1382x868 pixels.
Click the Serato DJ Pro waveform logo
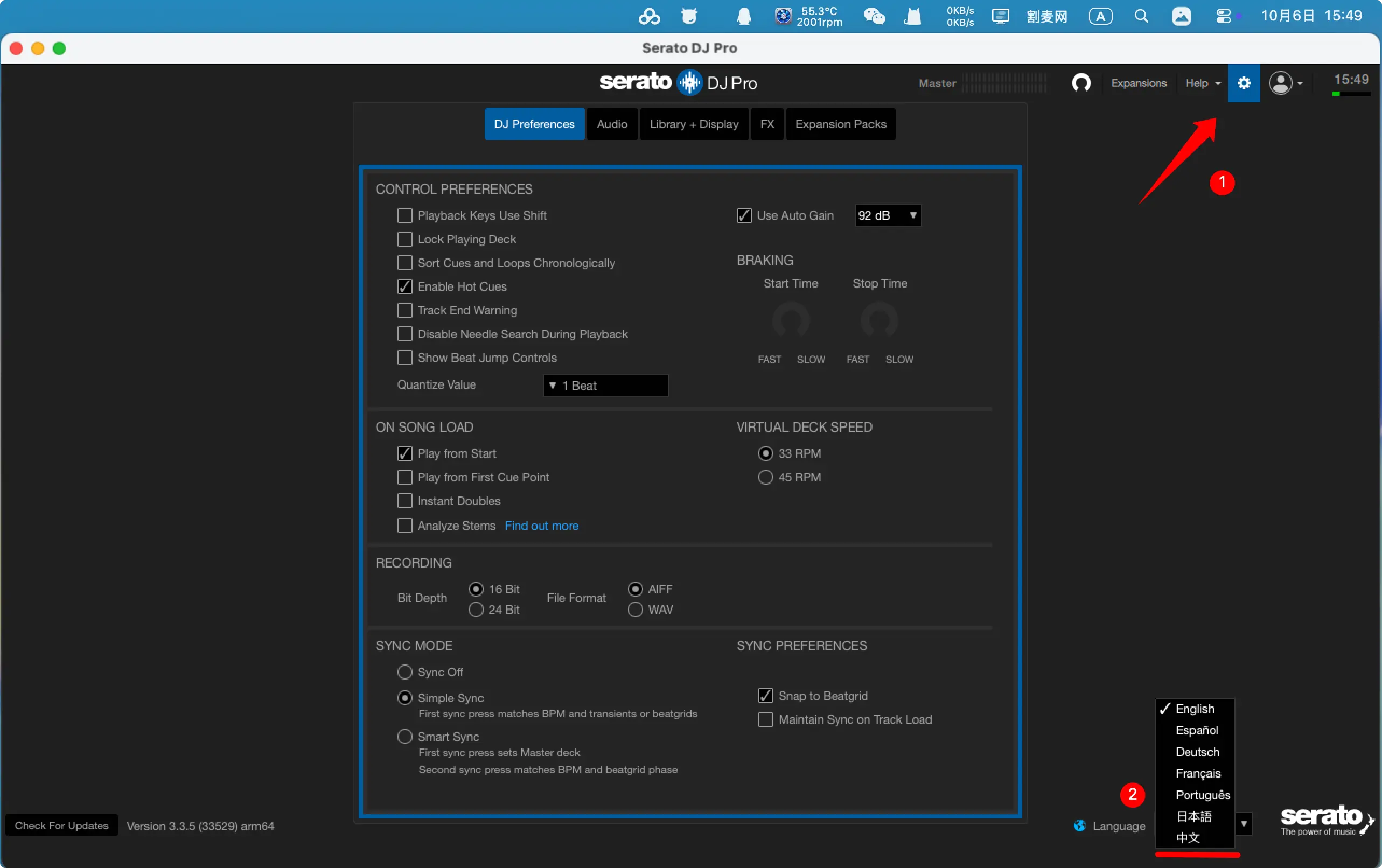click(x=689, y=82)
